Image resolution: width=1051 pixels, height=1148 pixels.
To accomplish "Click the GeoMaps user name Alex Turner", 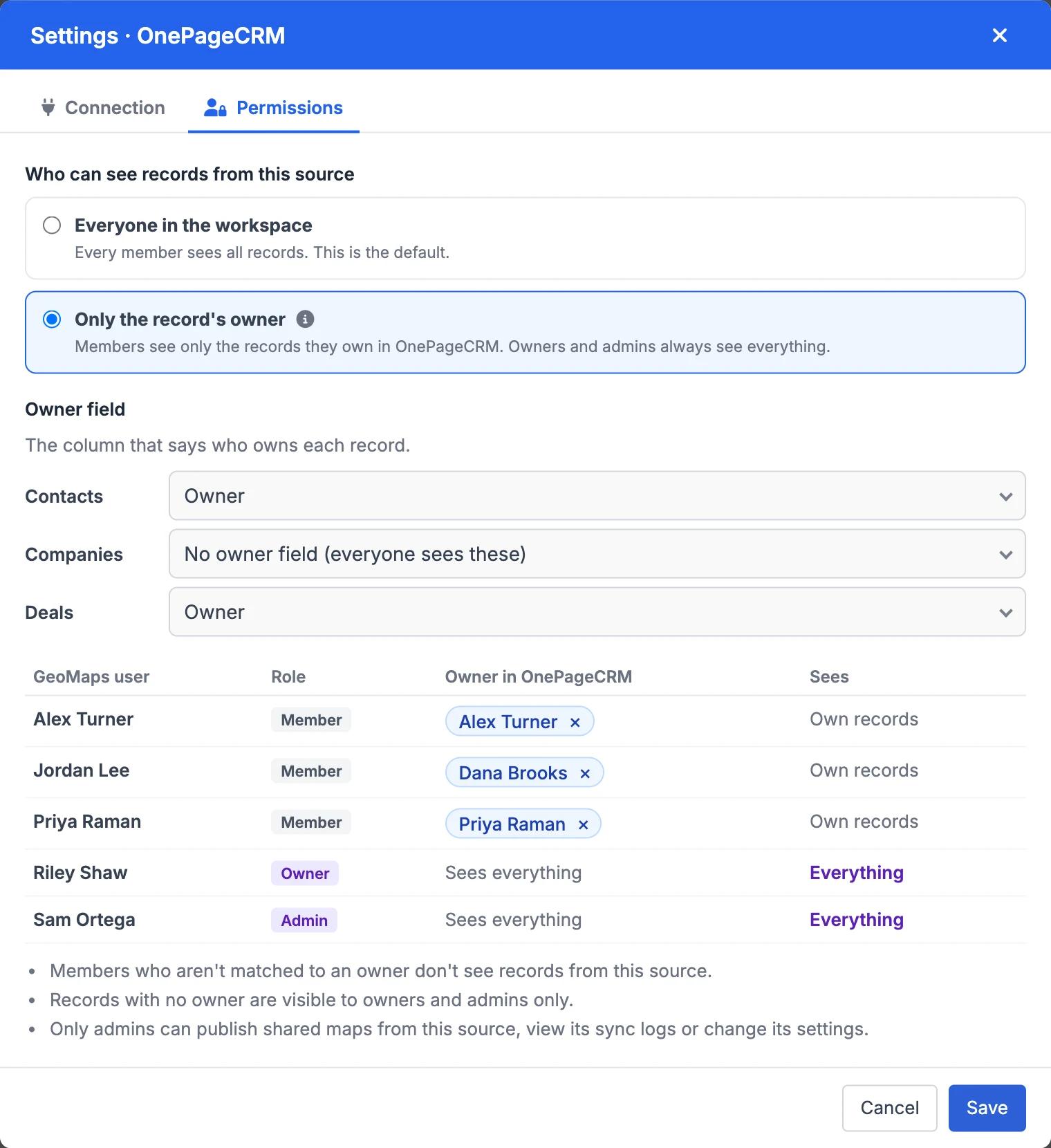I will (84, 719).
